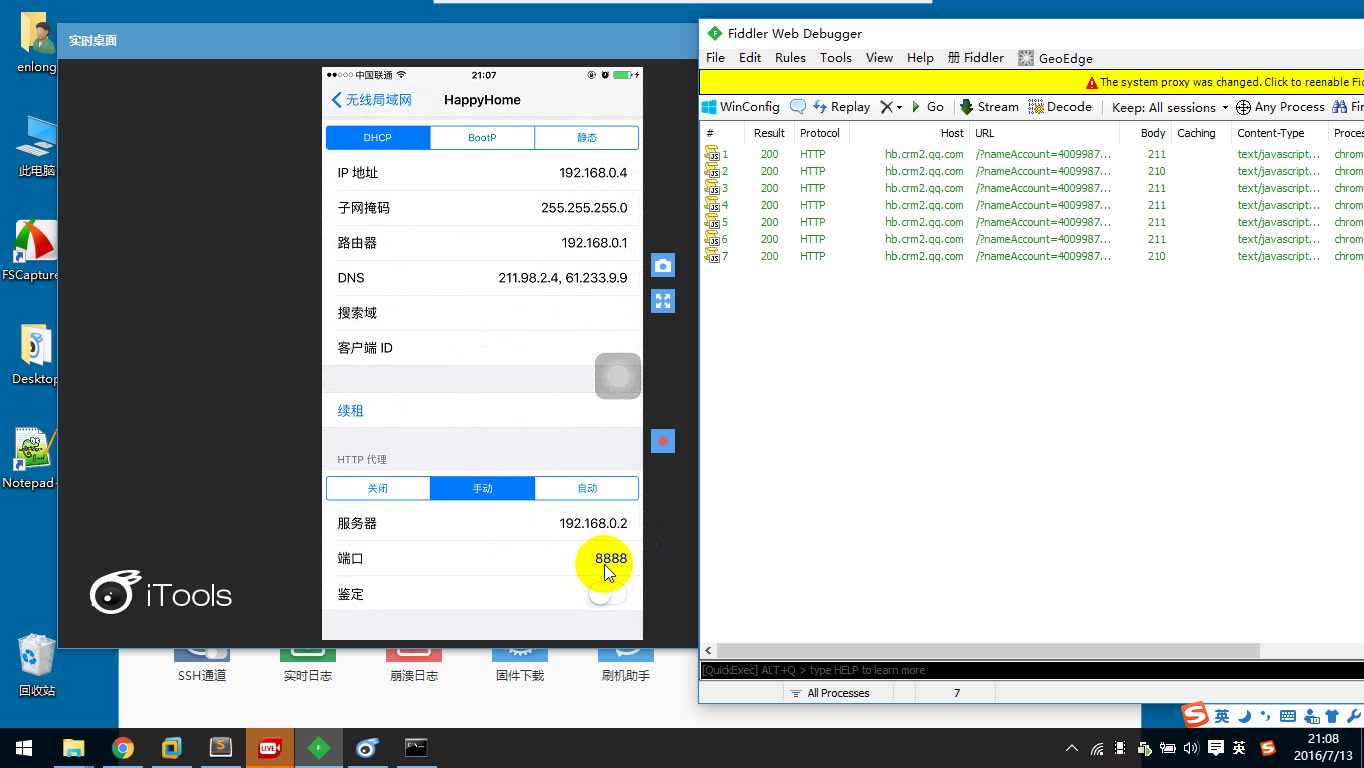The height and width of the screenshot is (768, 1364).
Task: Select the BootP tab on phone
Action: point(482,138)
